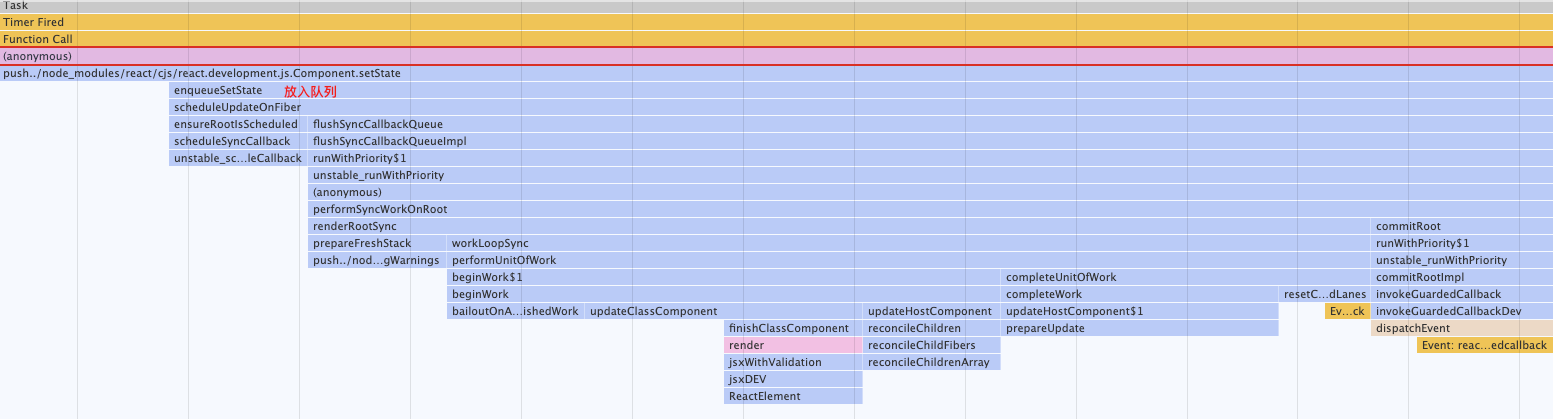Click the pink render frame
This screenshot has width=1553, height=419.
793,345
